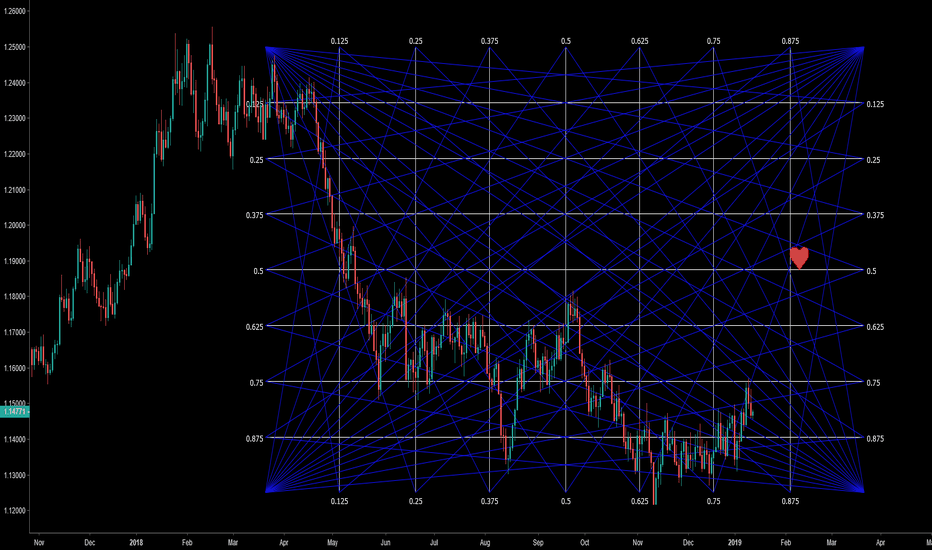Viewport: 932px width, 550px height.
Task: Click the 1.17000 price axis label
Action: 14,332
